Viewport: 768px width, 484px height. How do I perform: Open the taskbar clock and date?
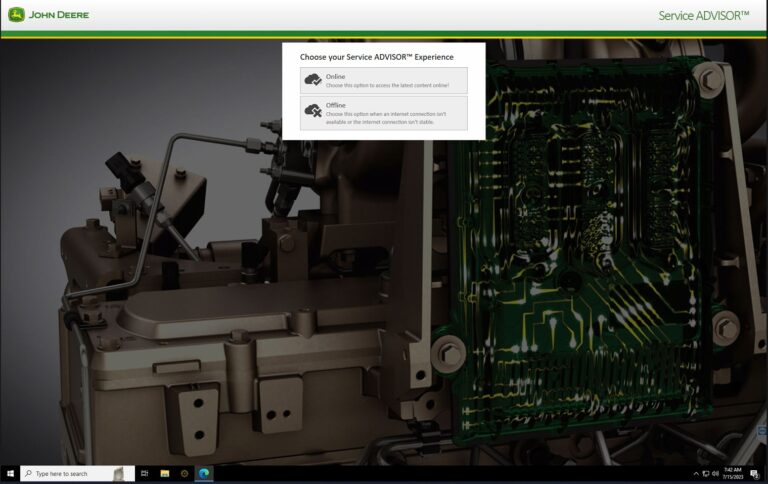click(x=733, y=473)
